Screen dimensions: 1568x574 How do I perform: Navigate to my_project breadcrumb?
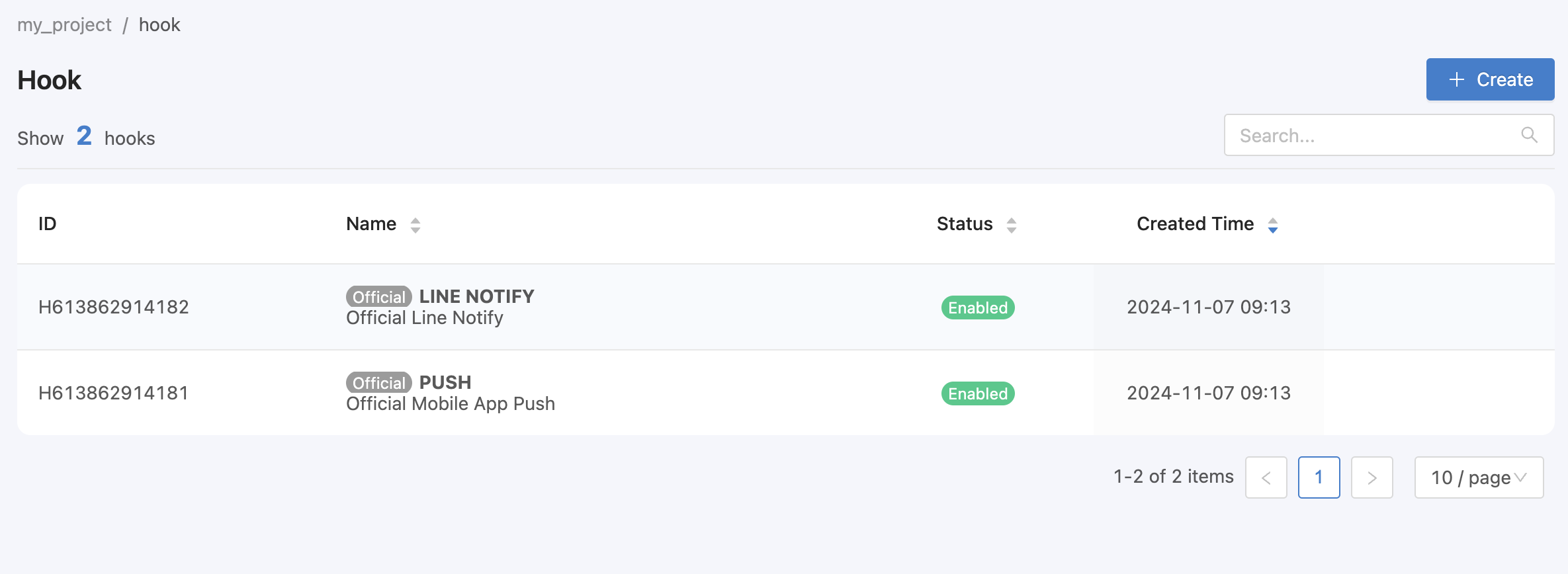click(64, 25)
